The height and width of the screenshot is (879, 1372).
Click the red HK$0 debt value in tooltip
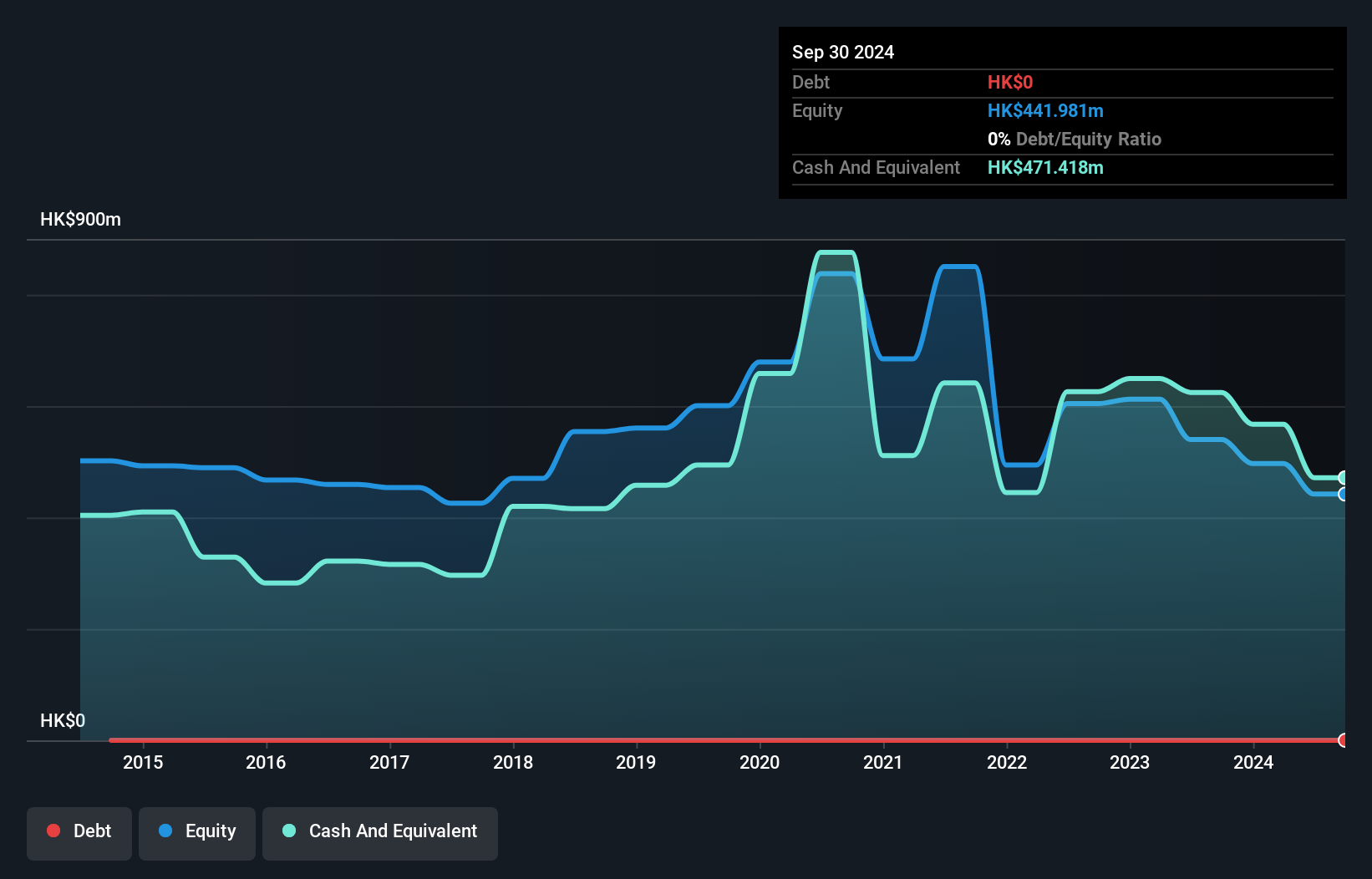point(1010,82)
